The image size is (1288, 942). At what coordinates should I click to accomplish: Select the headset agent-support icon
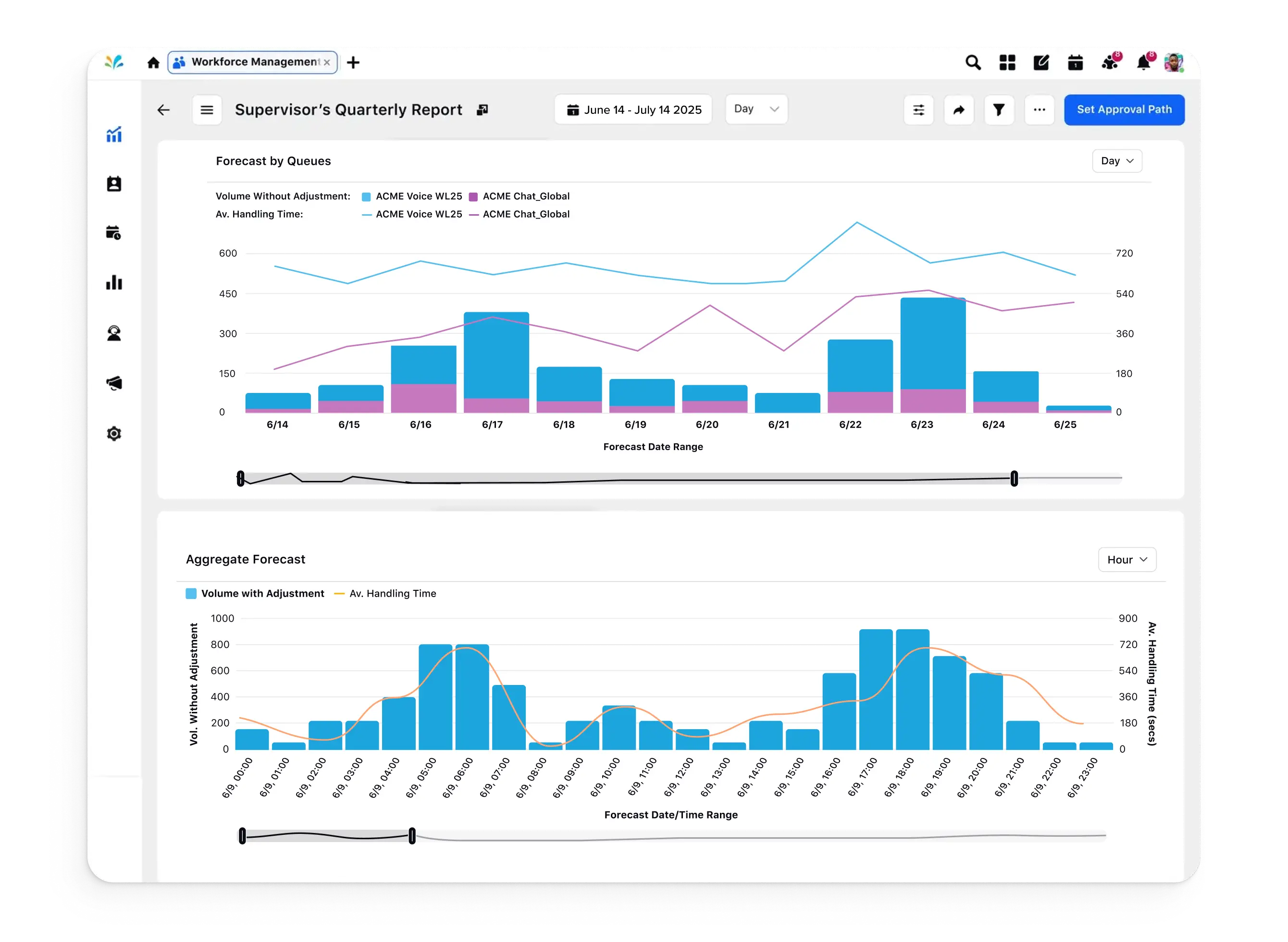click(114, 333)
